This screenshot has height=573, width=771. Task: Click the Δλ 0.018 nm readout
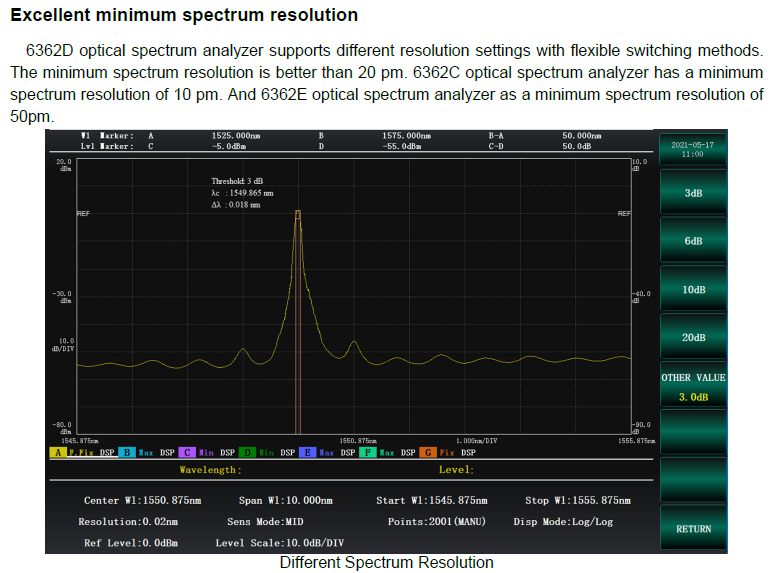(236, 205)
